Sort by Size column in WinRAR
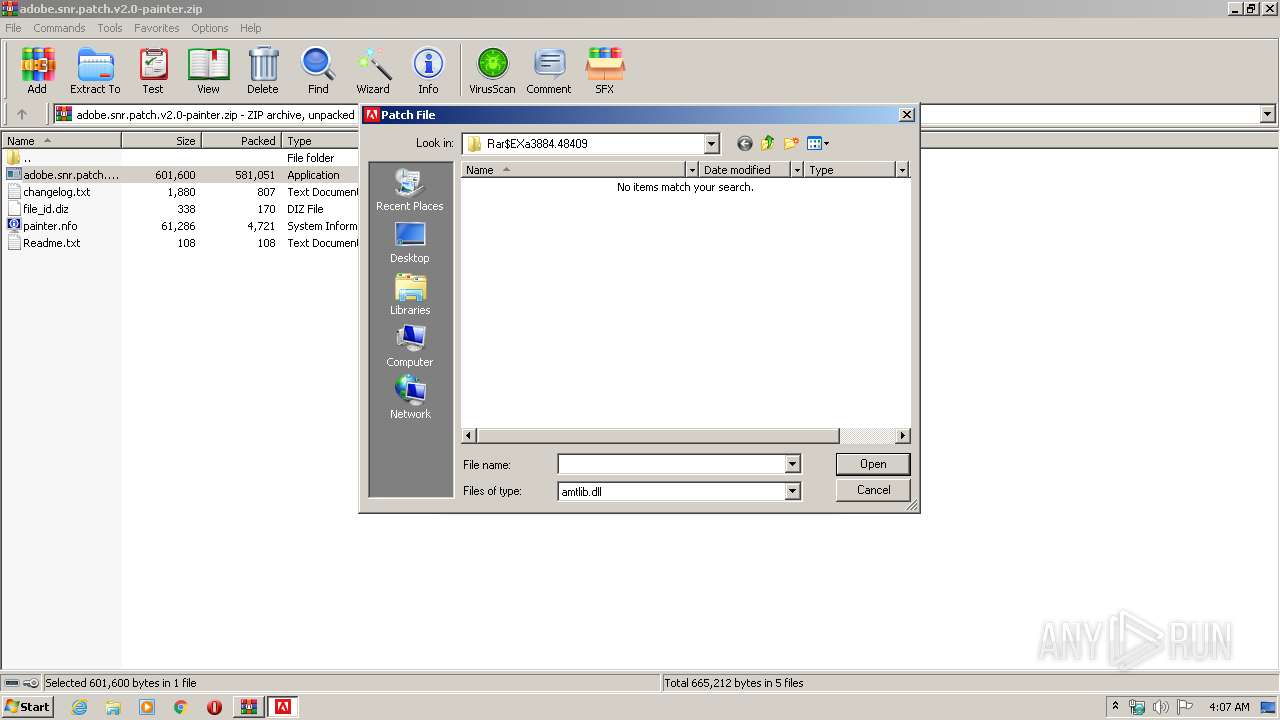Viewport: 1280px width, 720px height. pyautogui.click(x=161, y=141)
